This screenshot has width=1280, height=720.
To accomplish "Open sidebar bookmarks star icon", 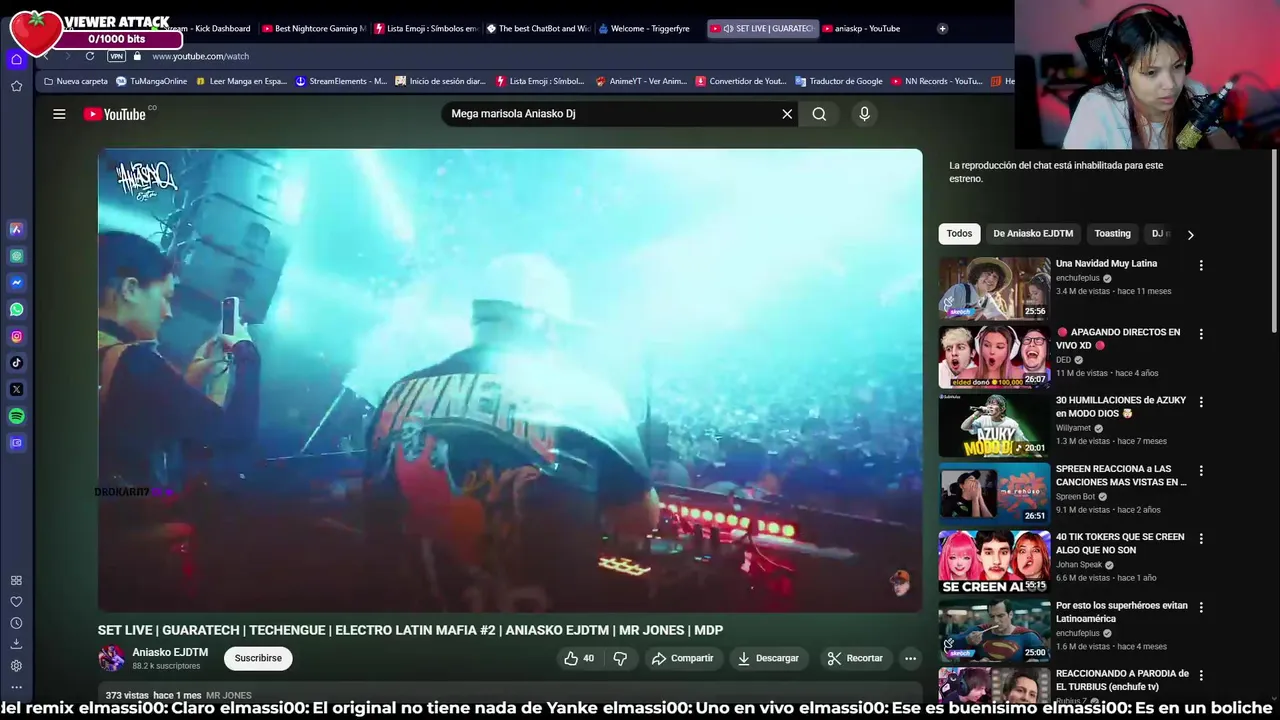I will pos(16,87).
